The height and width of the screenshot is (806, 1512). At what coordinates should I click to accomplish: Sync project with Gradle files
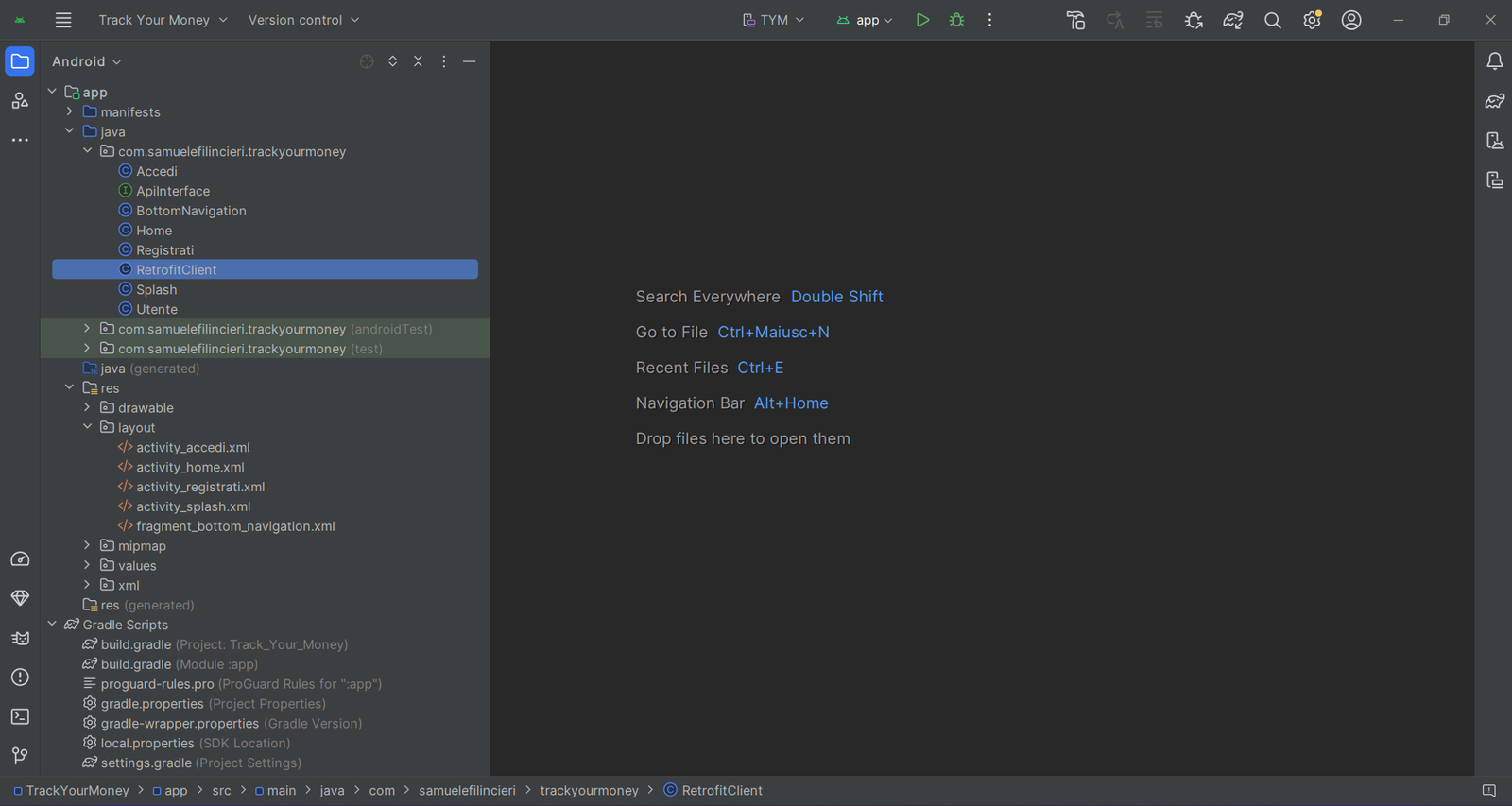point(1233,20)
